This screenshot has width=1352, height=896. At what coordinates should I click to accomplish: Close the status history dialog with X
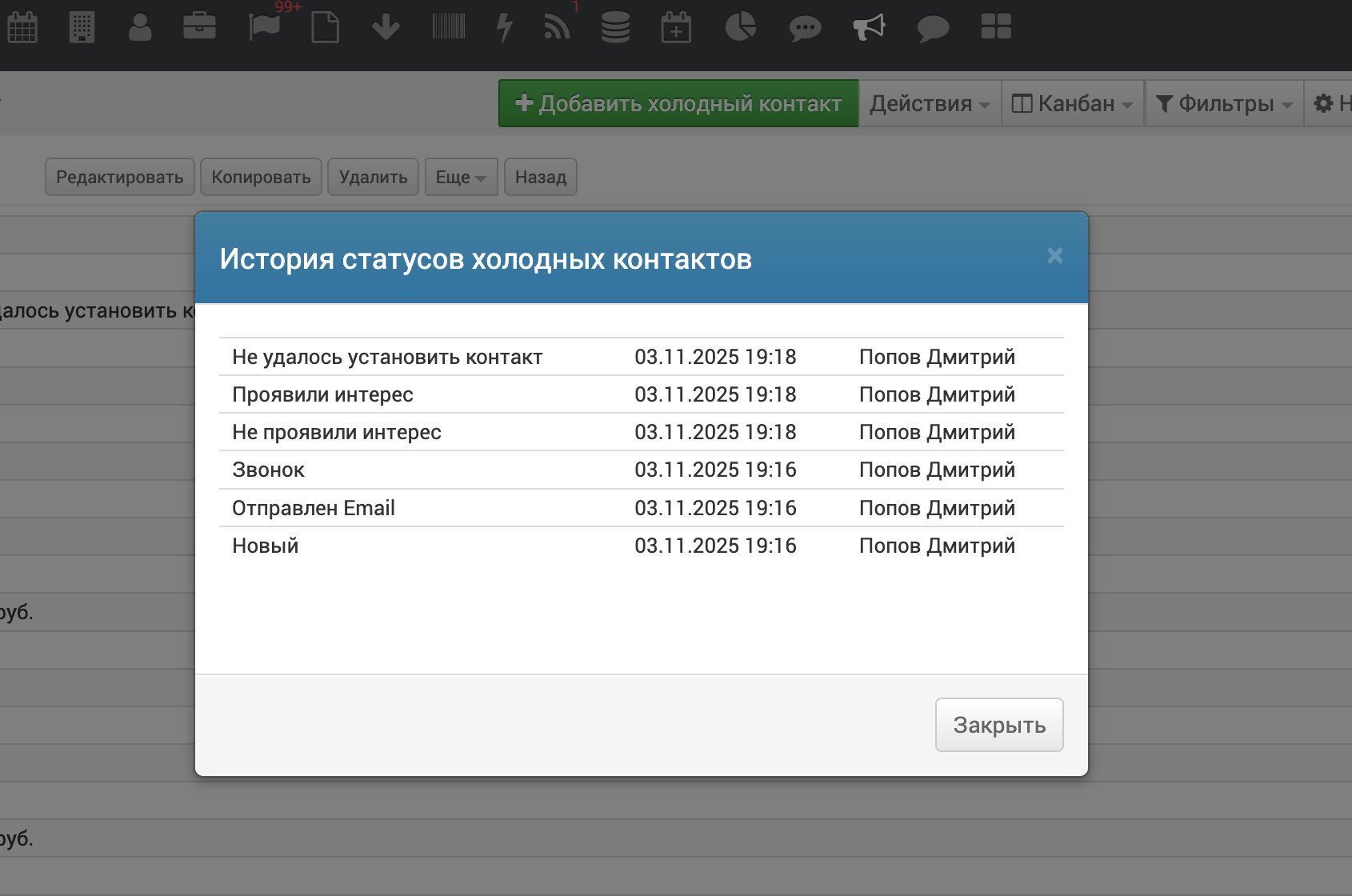(x=1055, y=256)
